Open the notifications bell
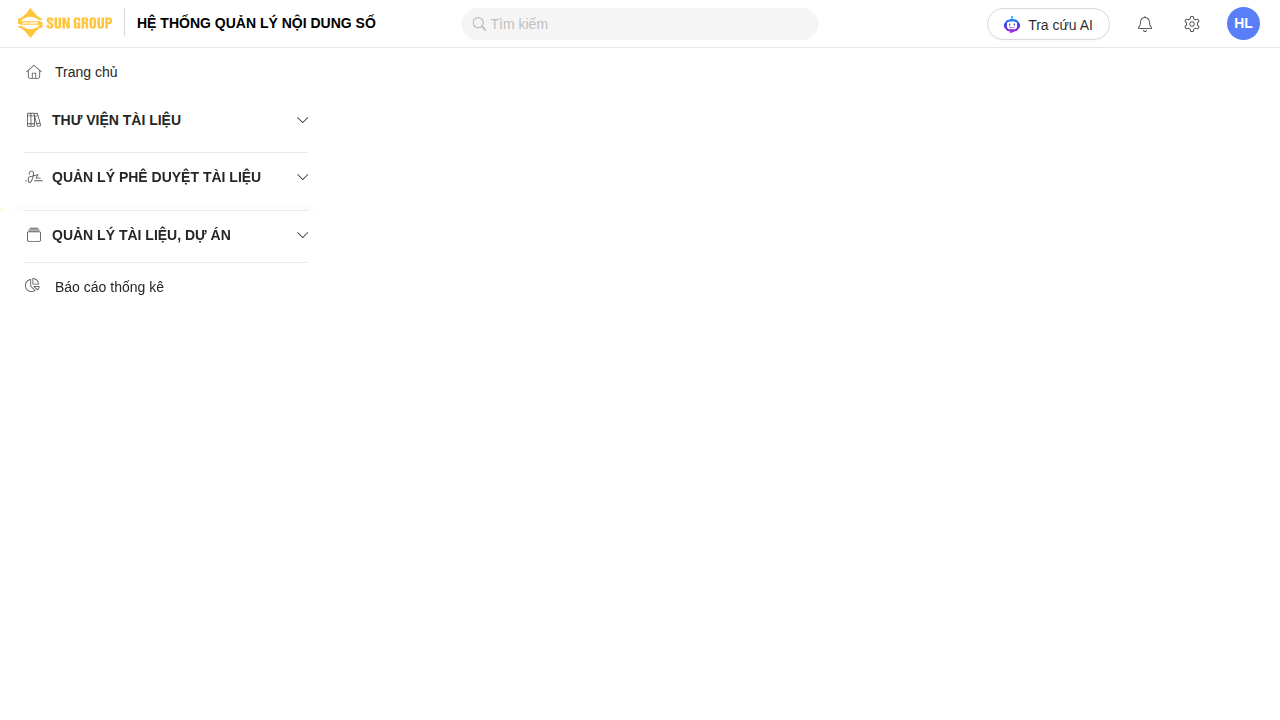 point(1145,24)
